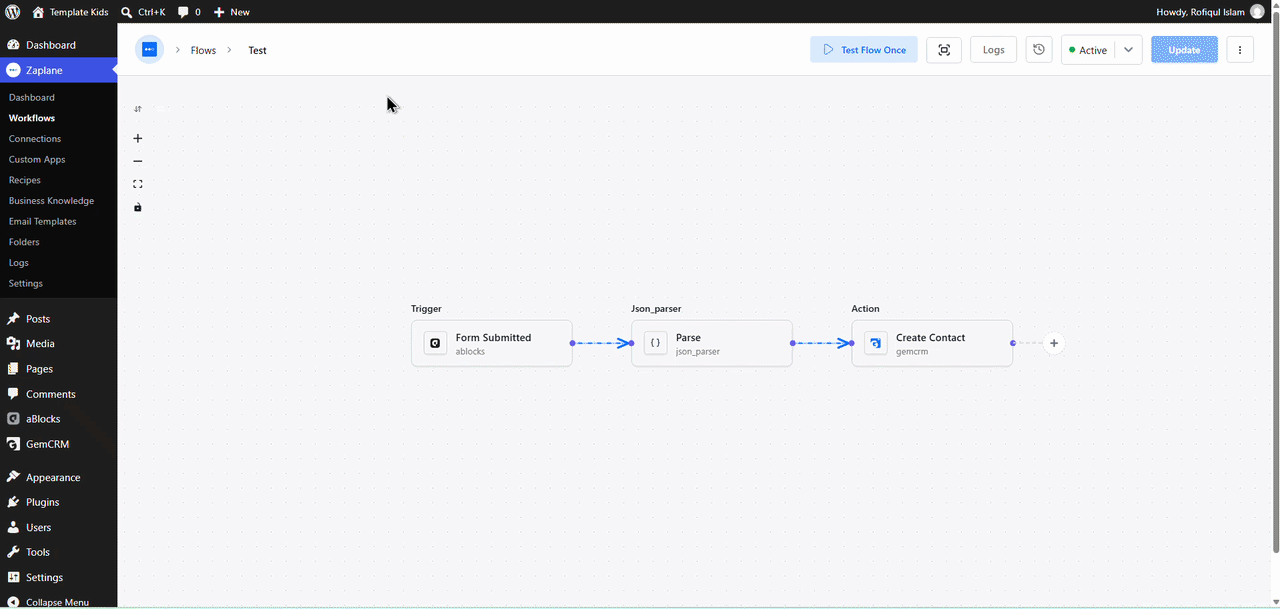Open Connections in the Zaplane submenu
The height and width of the screenshot is (609, 1280).
35,139
